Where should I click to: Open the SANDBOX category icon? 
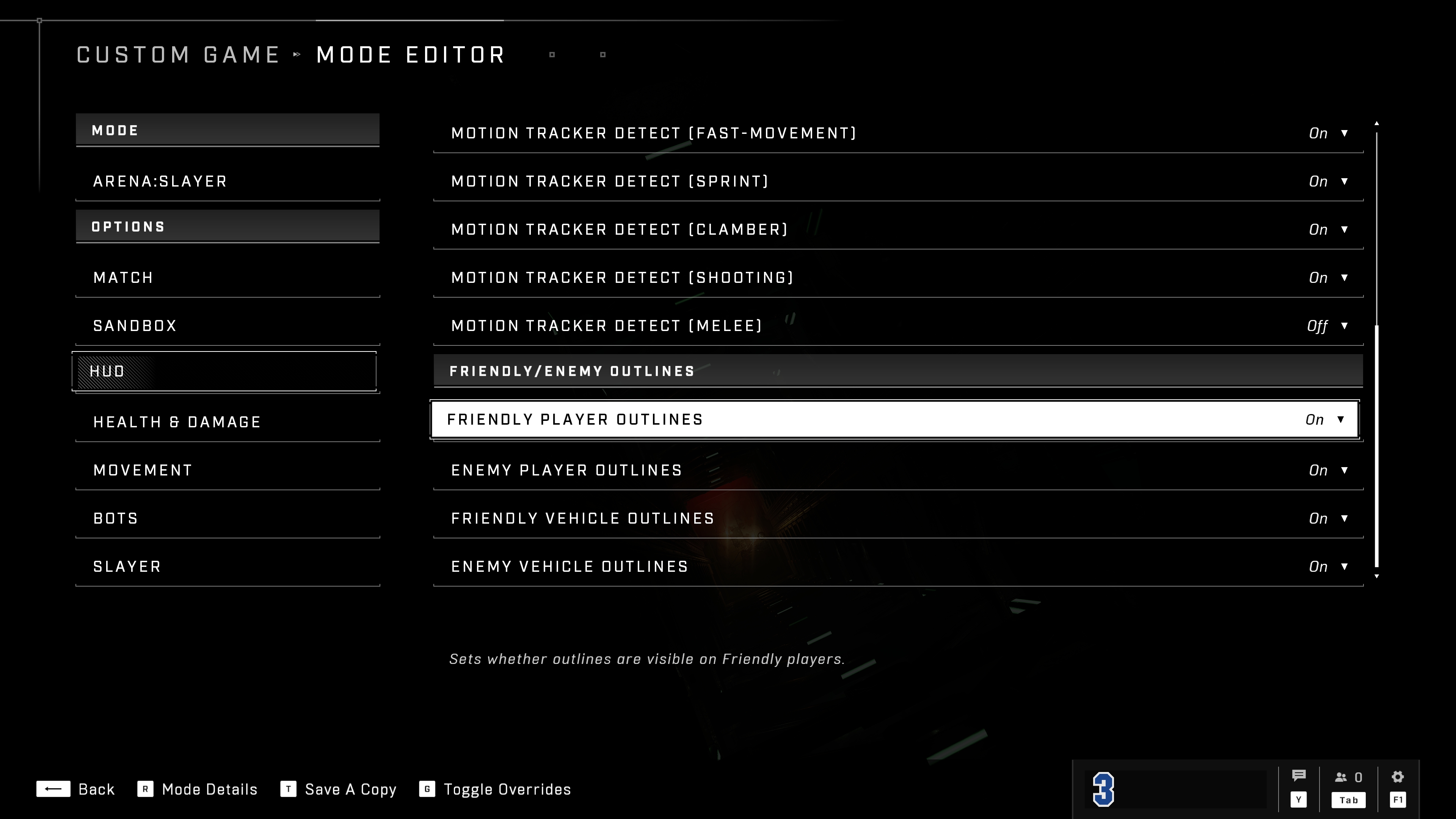227,325
